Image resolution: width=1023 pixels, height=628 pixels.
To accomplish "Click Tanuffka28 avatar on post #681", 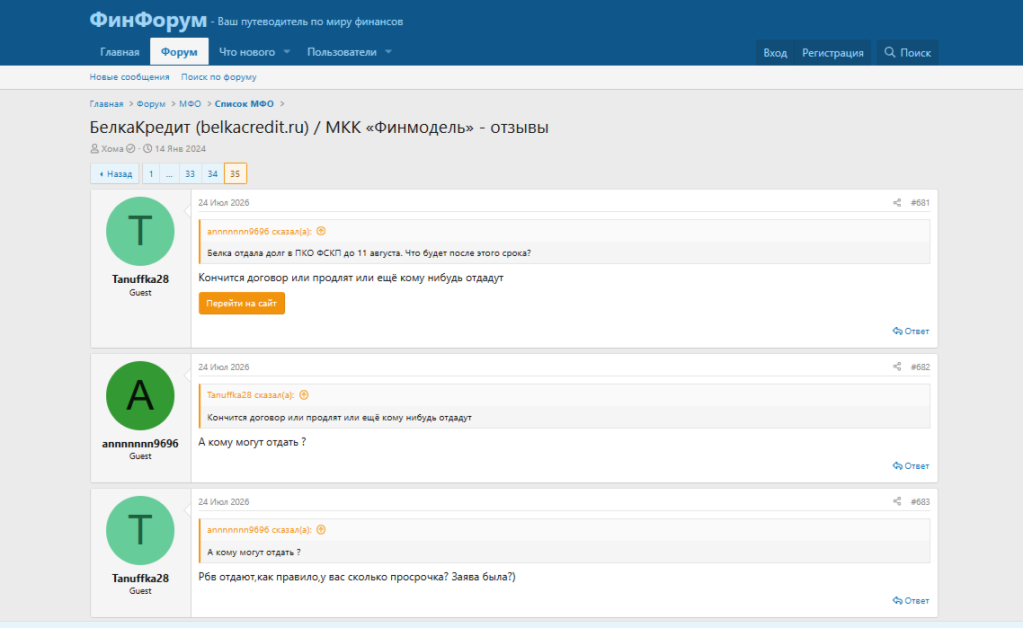I will pyautogui.click(x=140, y=232).
